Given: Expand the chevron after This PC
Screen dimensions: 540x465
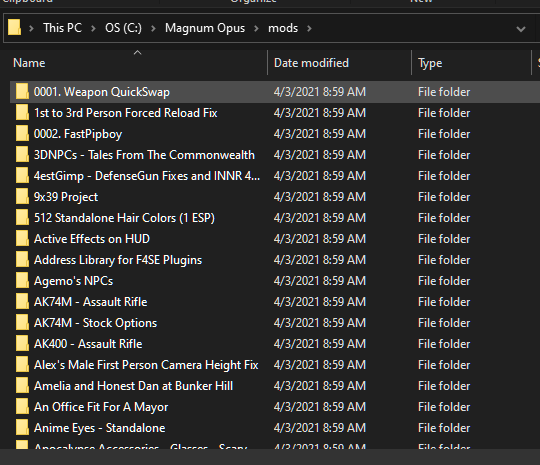Looking at the screenshot, I should tap(93, 28).
